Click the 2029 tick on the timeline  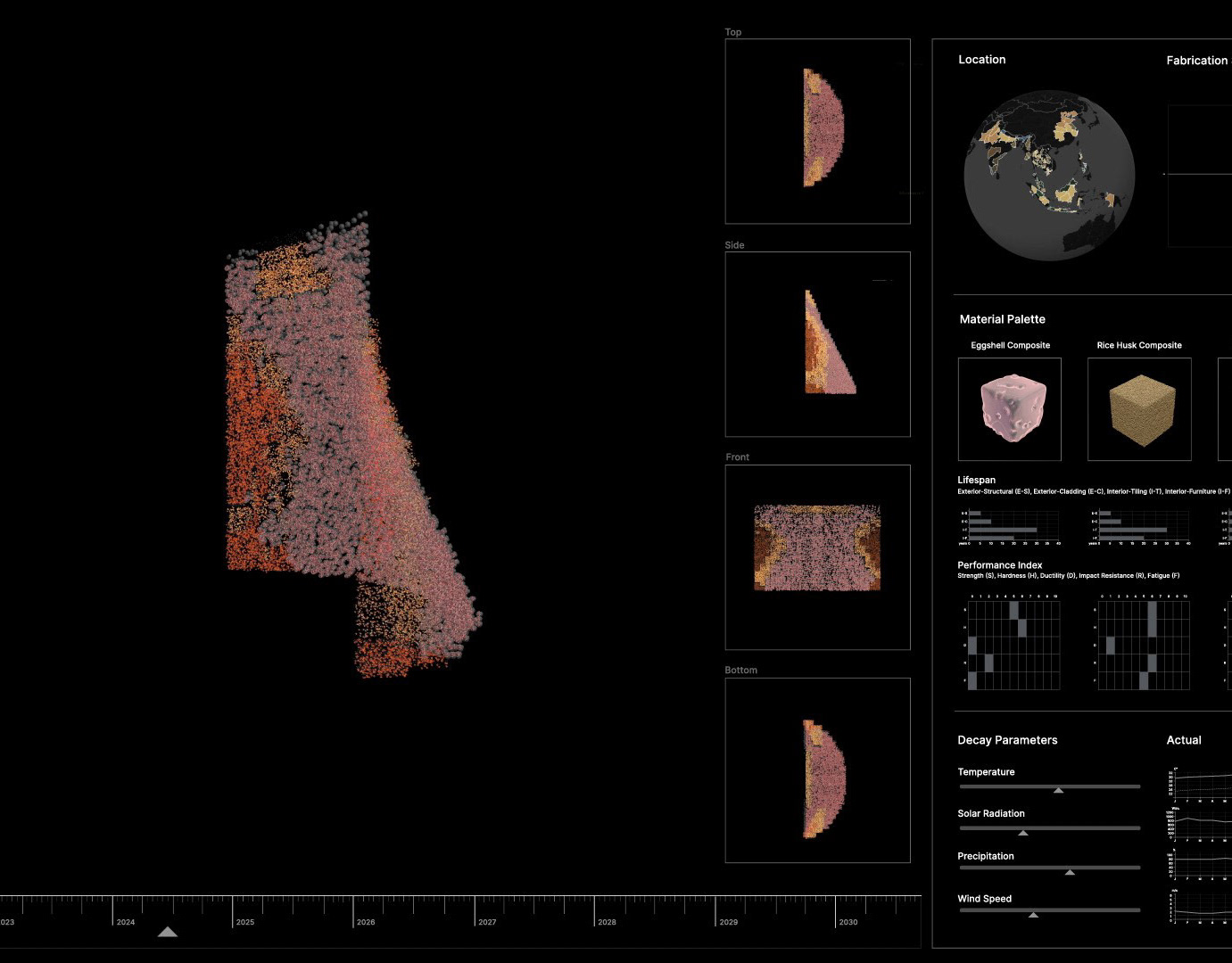point(716,911)
